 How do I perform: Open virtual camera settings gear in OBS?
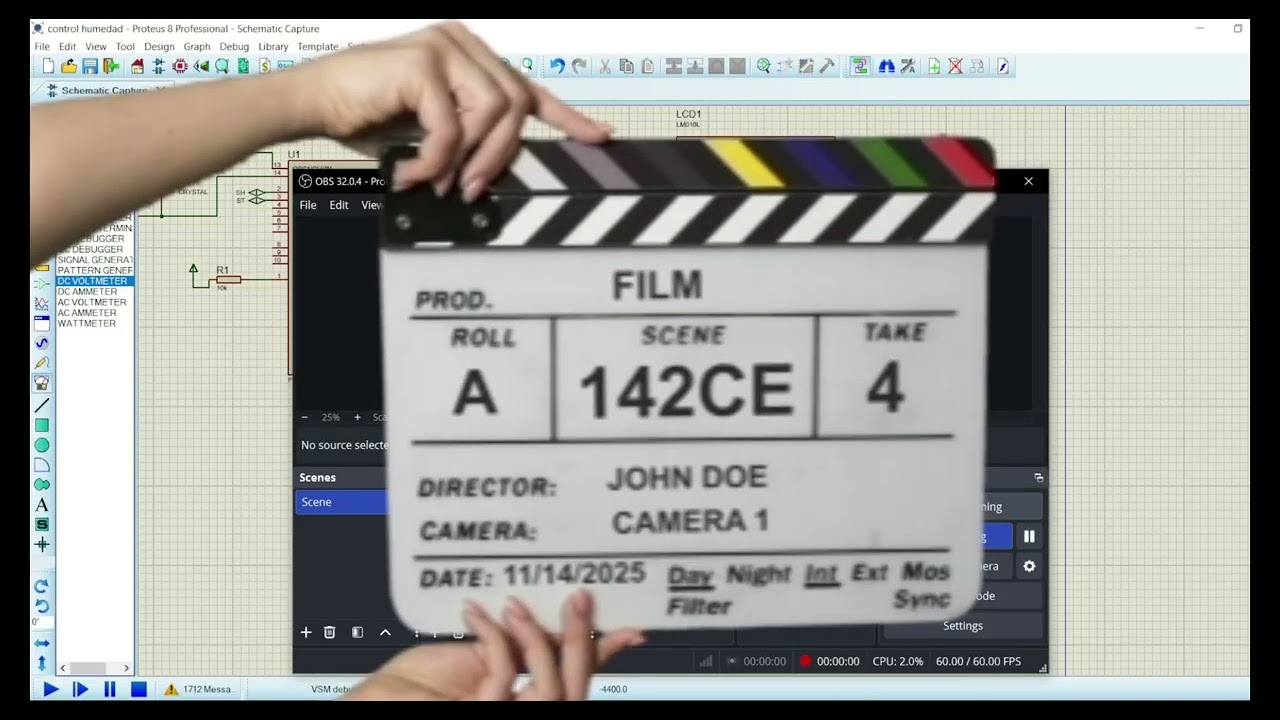(1029, 566)
